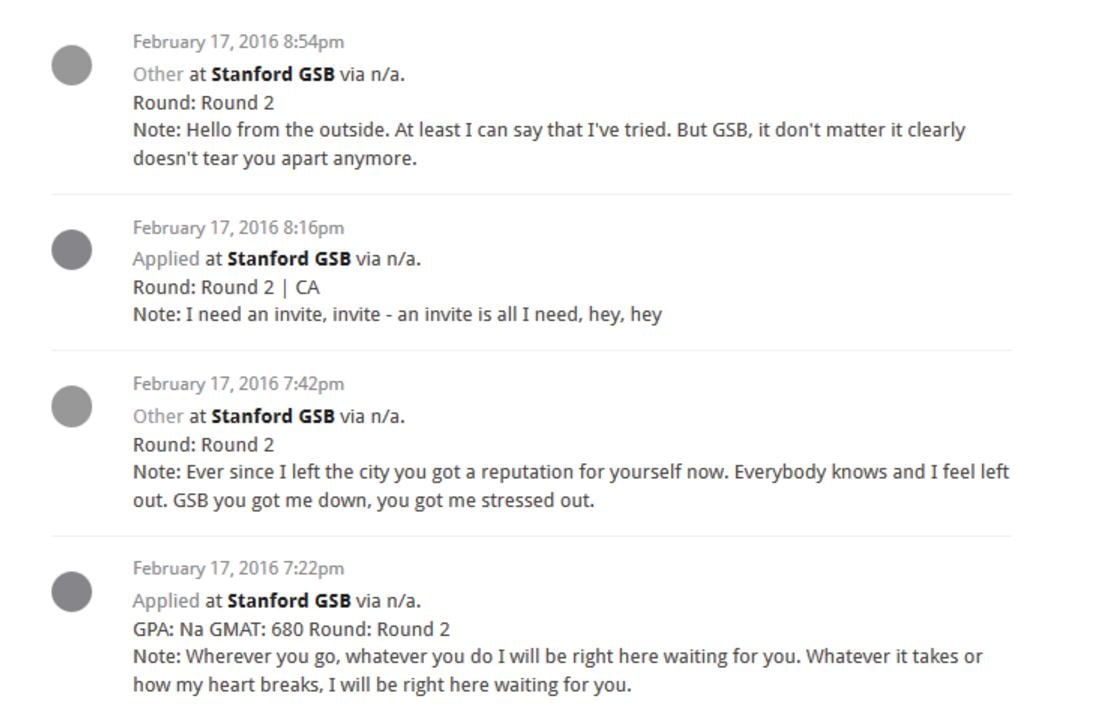1098x720 pixels.
Task: Open the February 17, 2016 7:22pm timestamp
Action: coord(238,568)
